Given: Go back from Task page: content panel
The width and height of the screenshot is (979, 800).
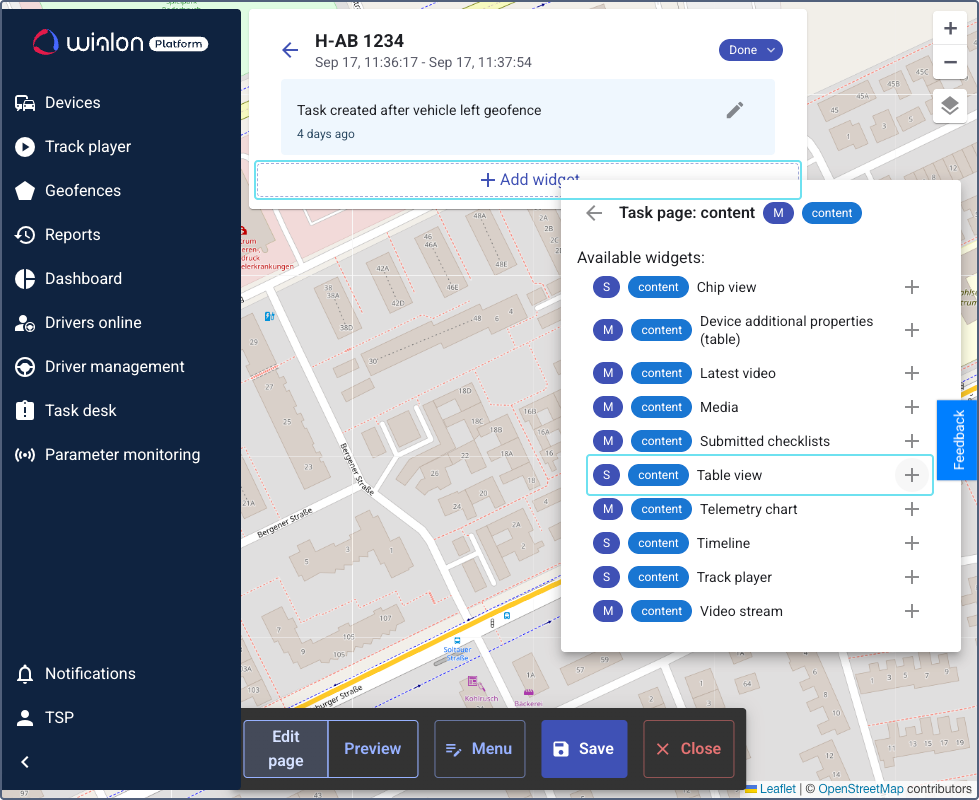Looking at the screenshot, I should coord(594,213).
